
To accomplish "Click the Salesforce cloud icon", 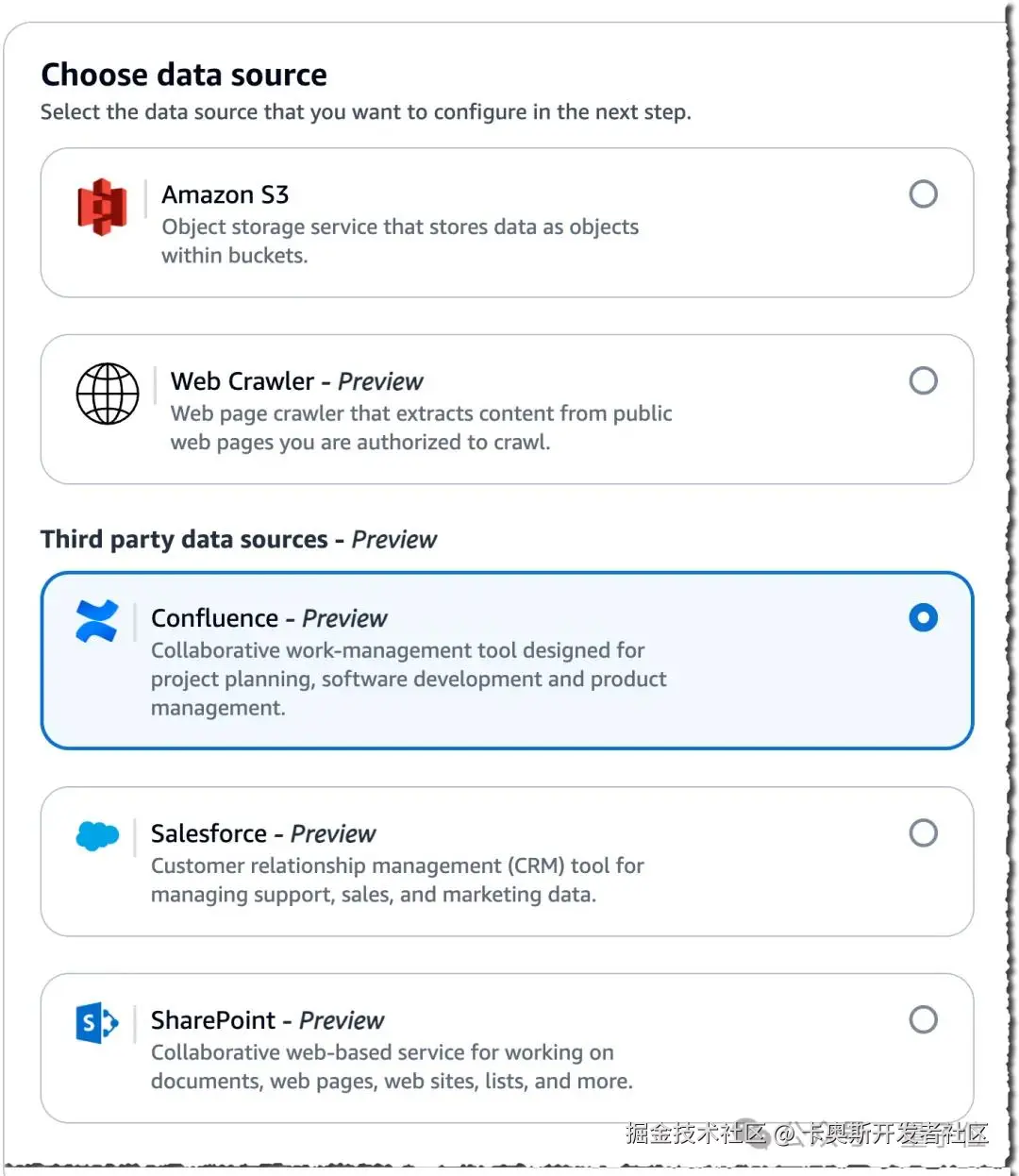I will coord(97,835).
